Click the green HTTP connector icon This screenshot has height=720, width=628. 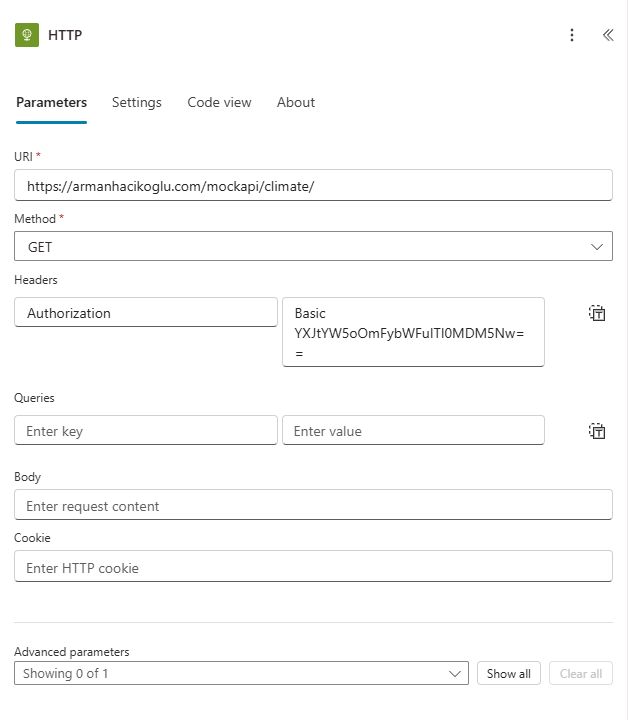pos(27,35)
